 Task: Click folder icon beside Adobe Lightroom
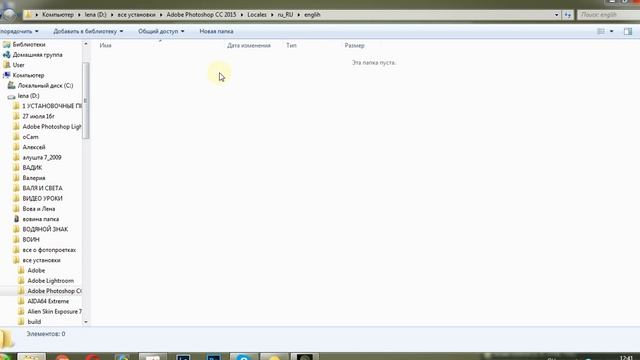[x=21, y=280]
